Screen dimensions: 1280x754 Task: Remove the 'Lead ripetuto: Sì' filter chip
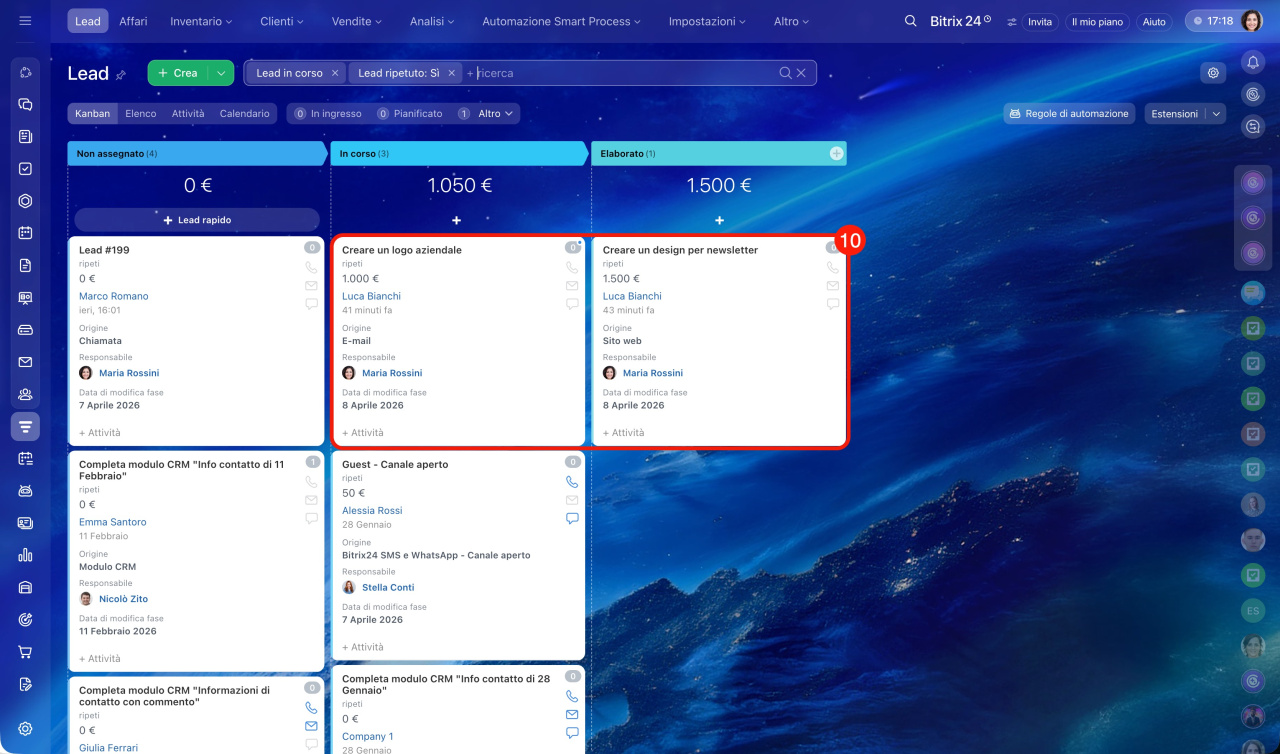(x=452, y=73)
